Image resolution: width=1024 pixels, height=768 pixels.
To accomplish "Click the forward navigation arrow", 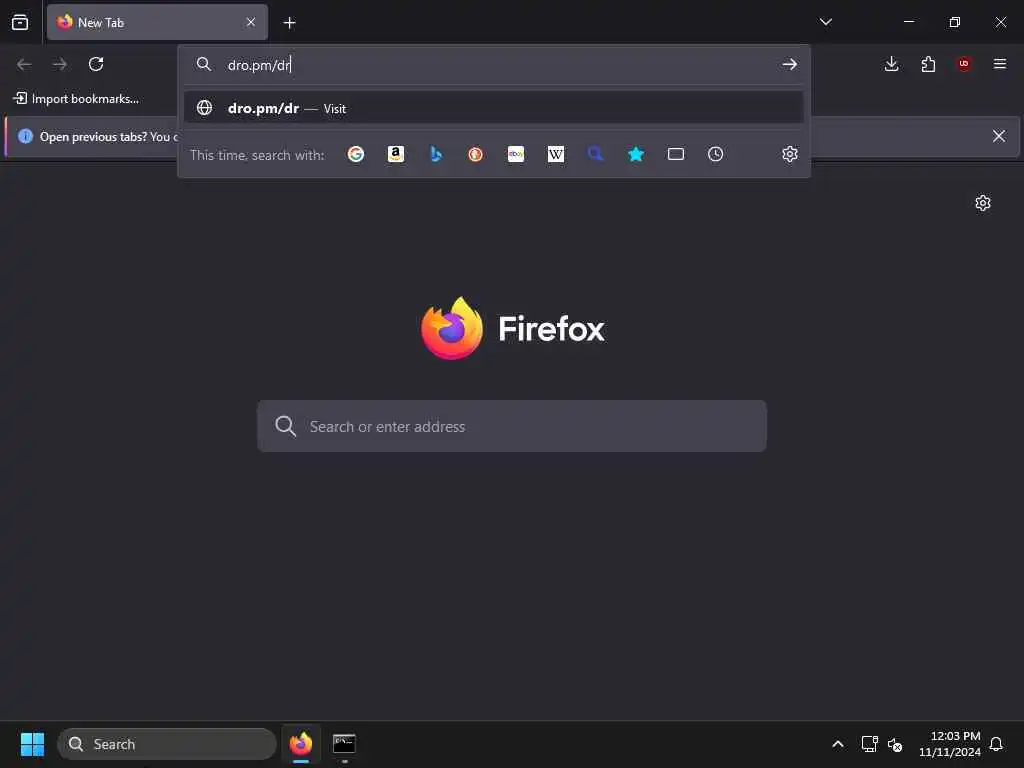I will point(60,64).
